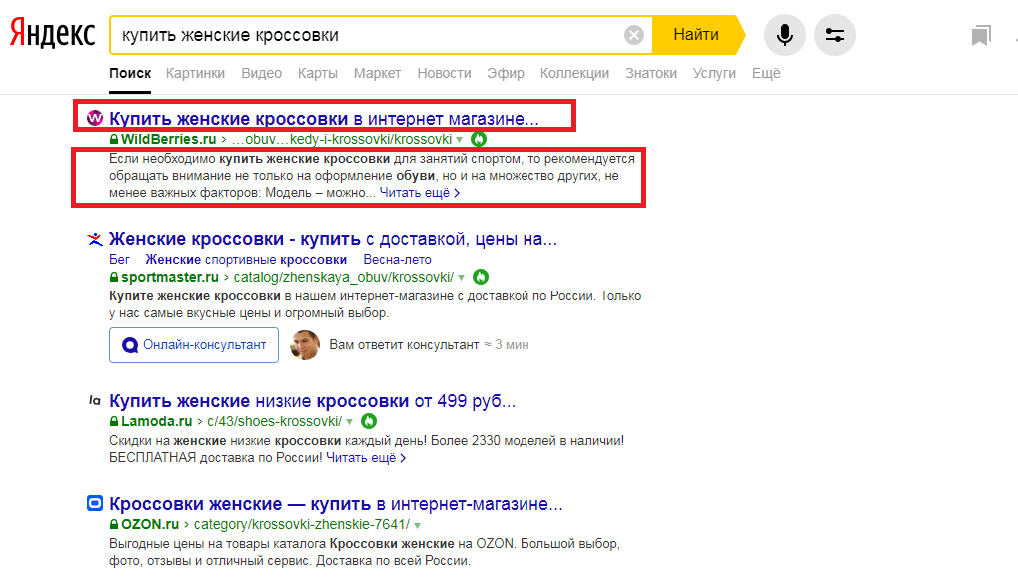Click Turbo badge next to WildBerries URL

pos(478,139)
